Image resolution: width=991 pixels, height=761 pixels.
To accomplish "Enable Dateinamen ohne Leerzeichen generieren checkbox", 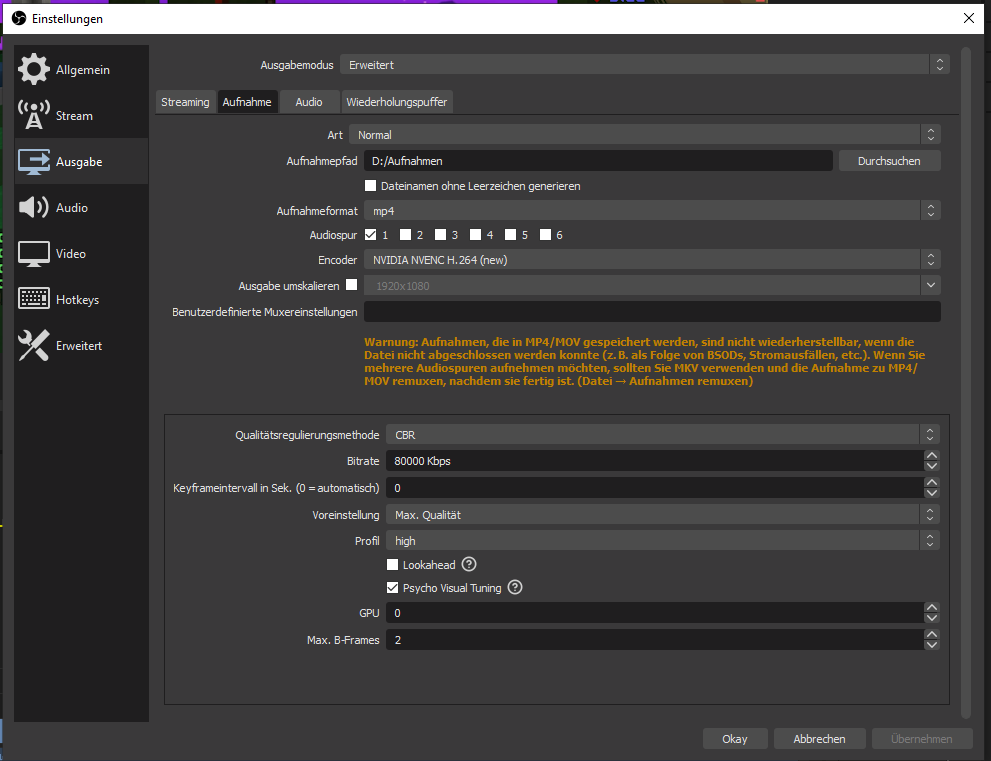I will [371, 186].
